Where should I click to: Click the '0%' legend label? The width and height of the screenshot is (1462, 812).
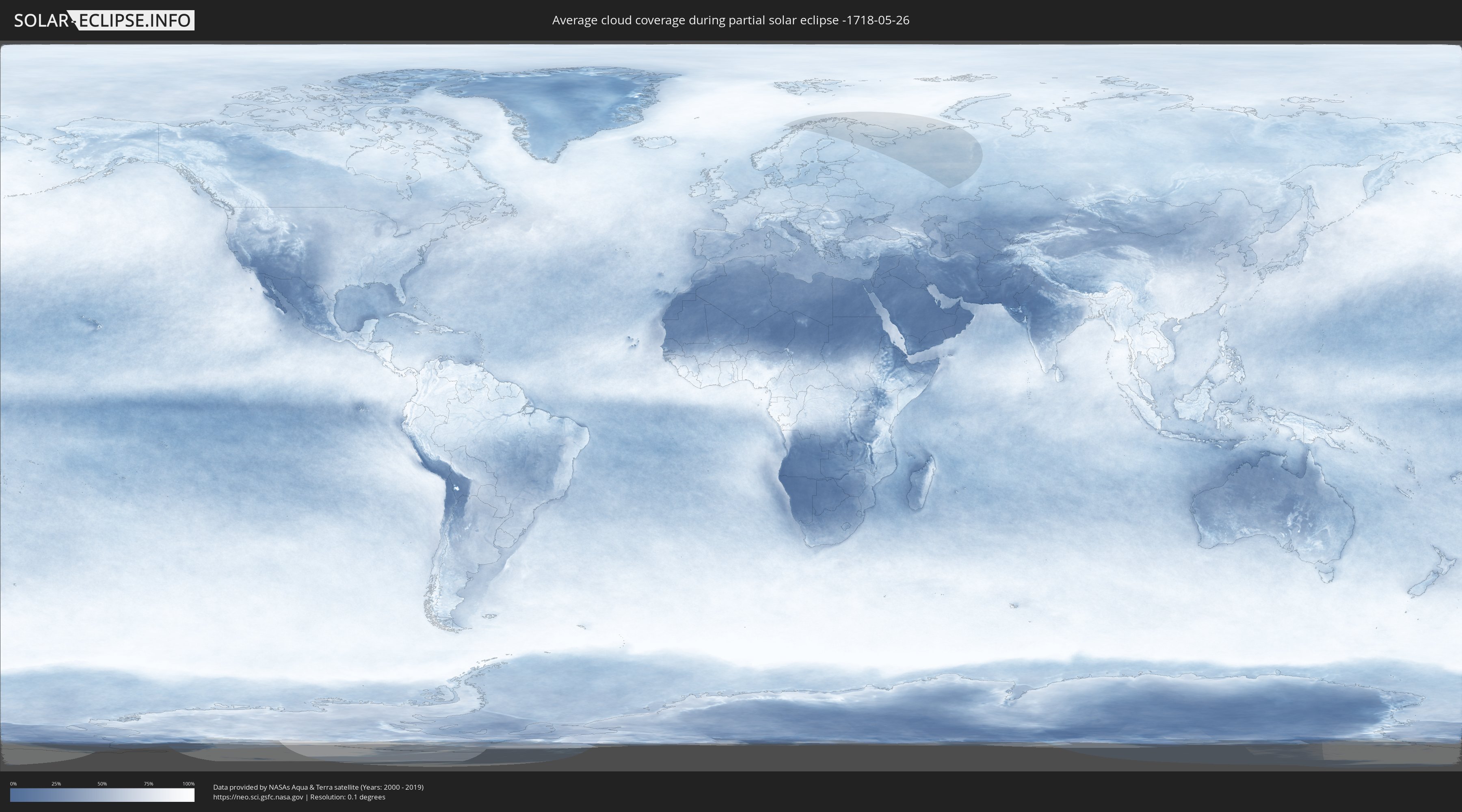tap(13, 784)
